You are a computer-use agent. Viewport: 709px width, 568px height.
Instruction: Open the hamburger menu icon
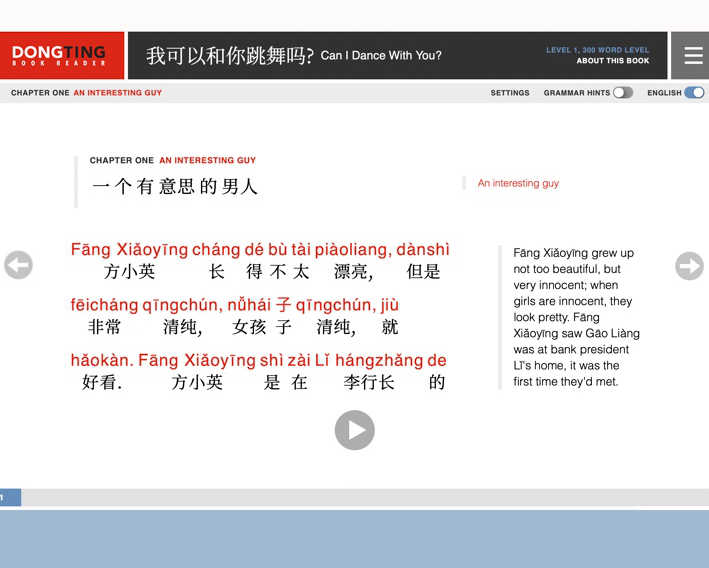pos(692,56)
